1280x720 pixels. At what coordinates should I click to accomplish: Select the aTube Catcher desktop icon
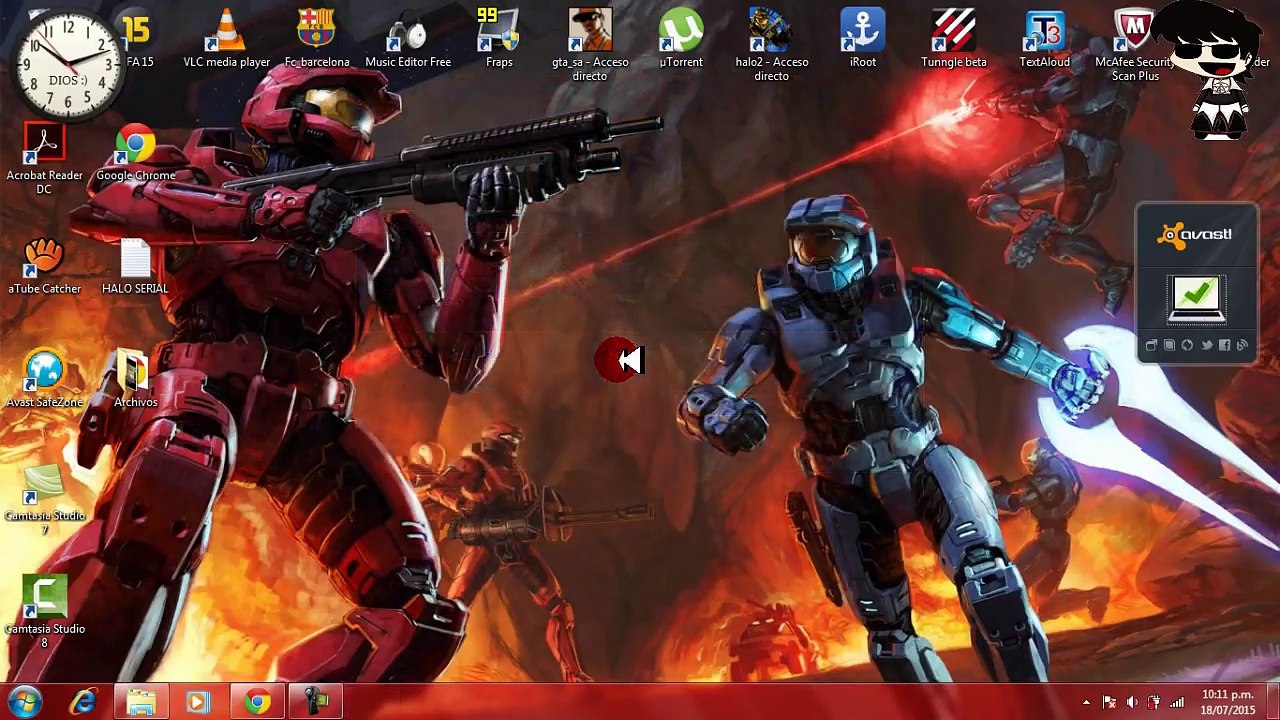tap(44, 266)
